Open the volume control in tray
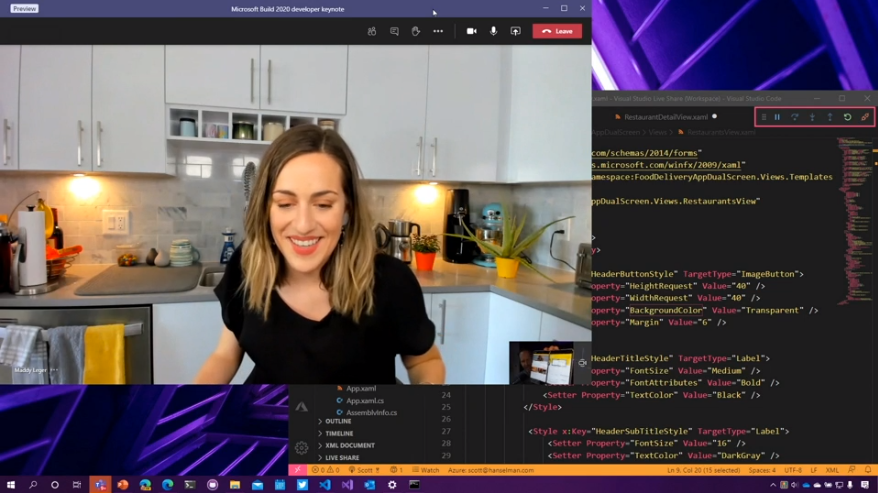The width and height of the screenshot is (878, 493). coord(795,485)
